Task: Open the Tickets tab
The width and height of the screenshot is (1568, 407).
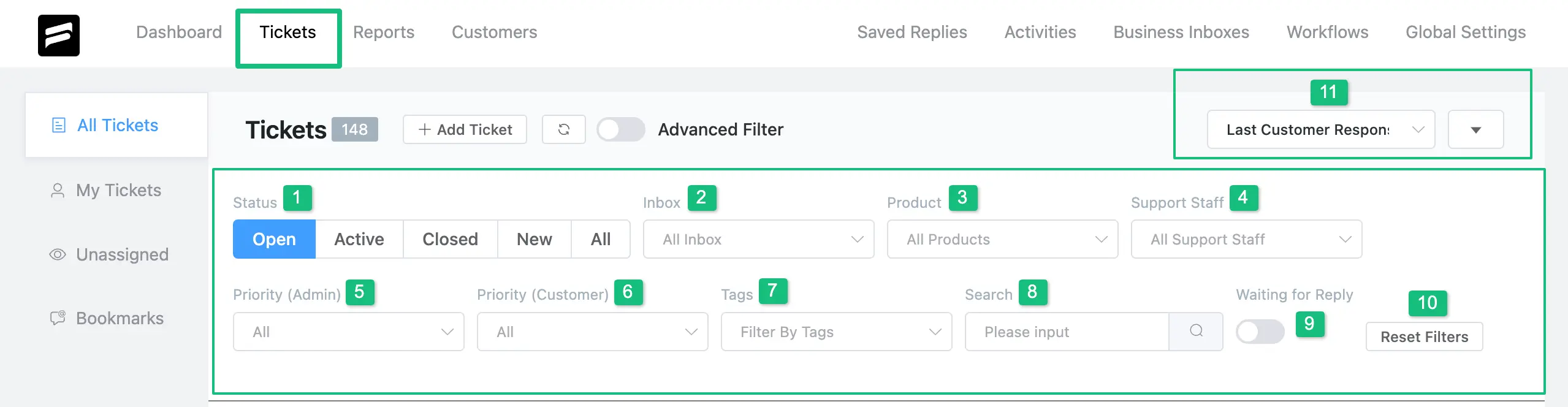Action: (287, 32)
